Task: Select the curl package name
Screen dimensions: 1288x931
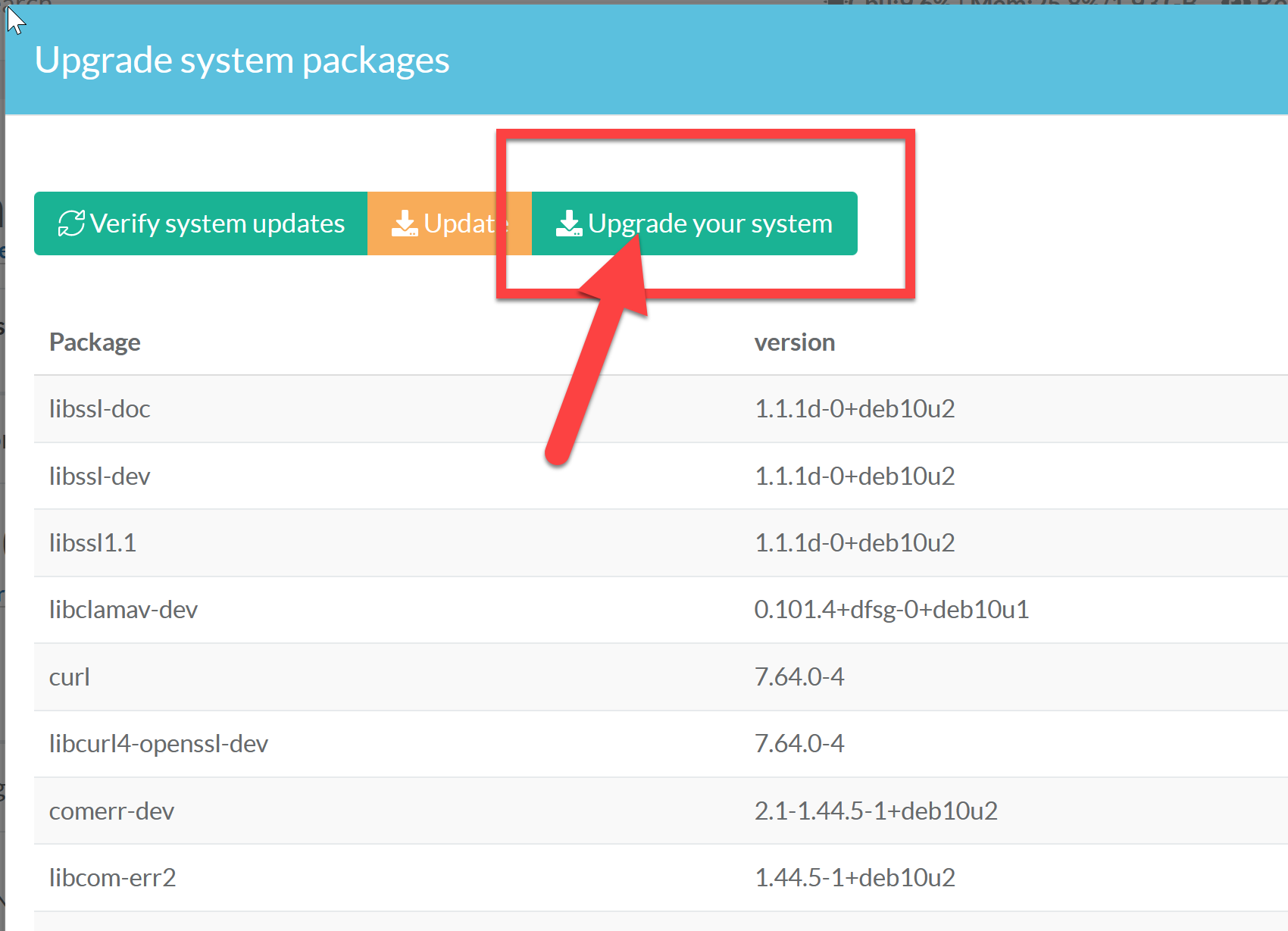Action: (x=69, y=677)
